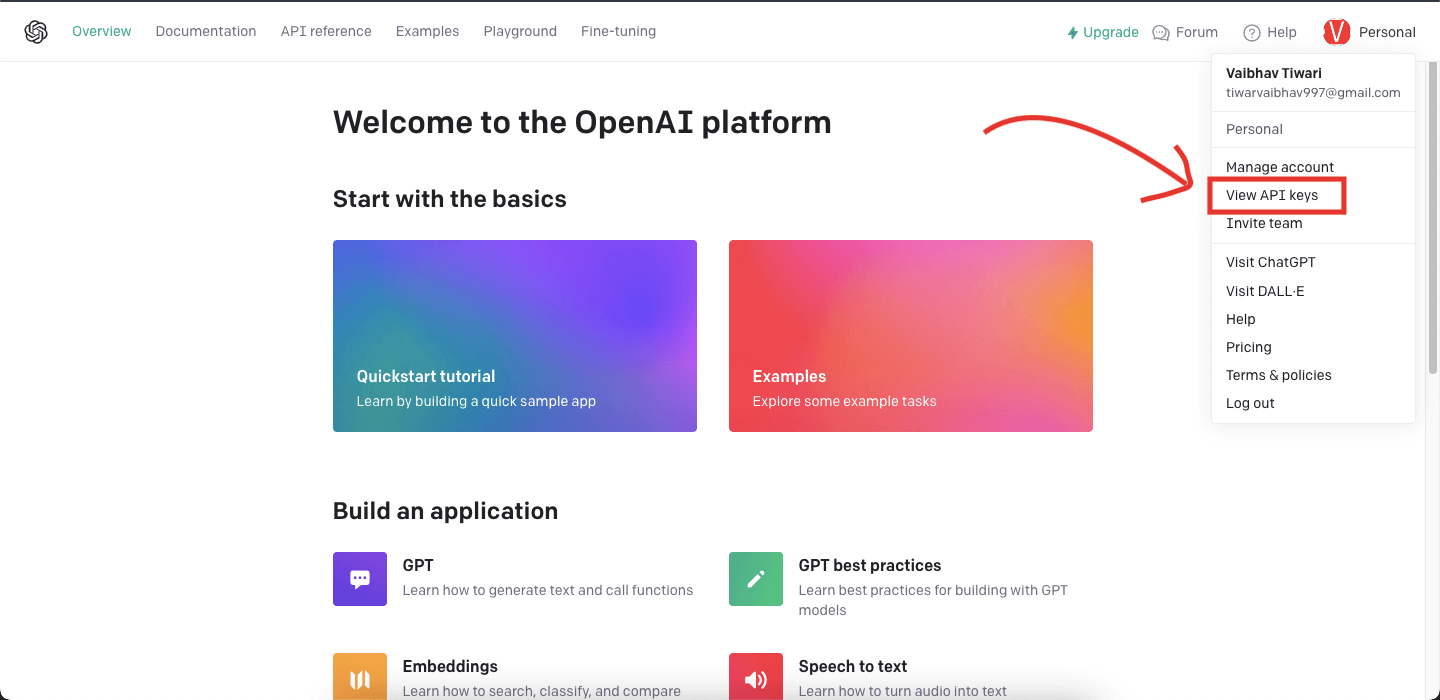Click the Upgrade link
This screenshot has width=1440, height=700.
click(x=1103, y=32)
